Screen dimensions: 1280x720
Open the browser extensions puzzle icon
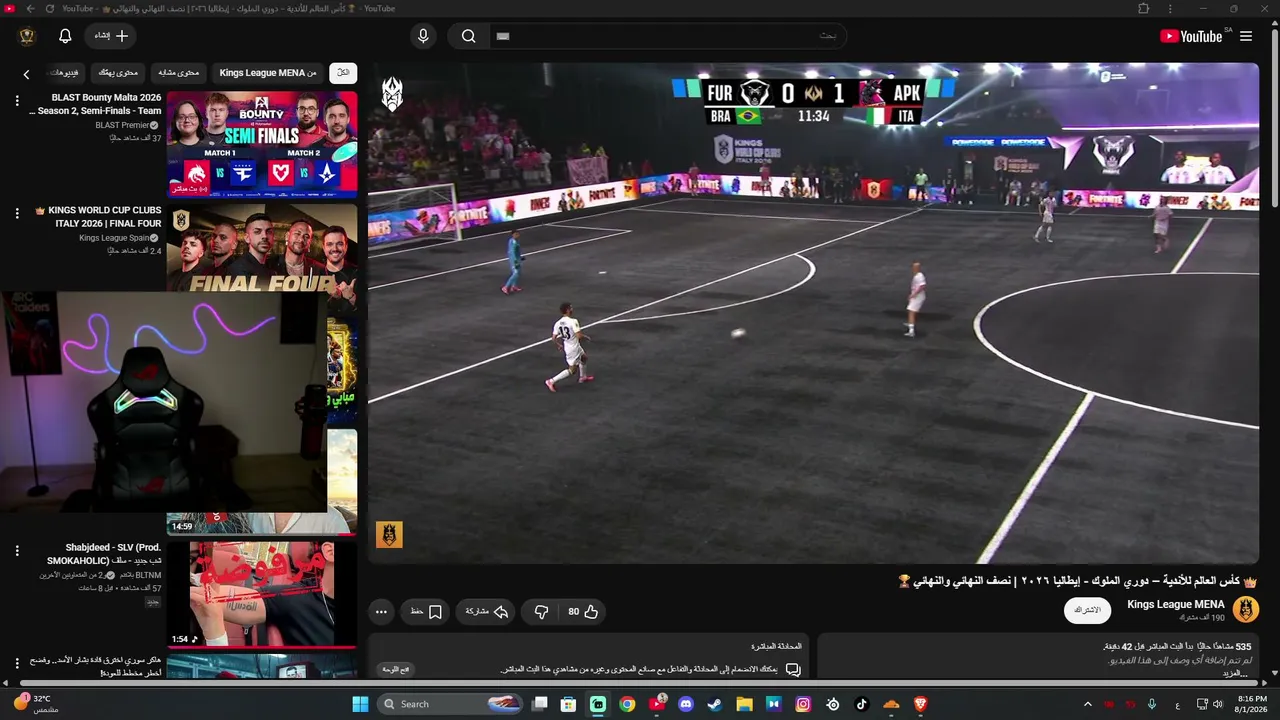click(x=1144, y=9)
